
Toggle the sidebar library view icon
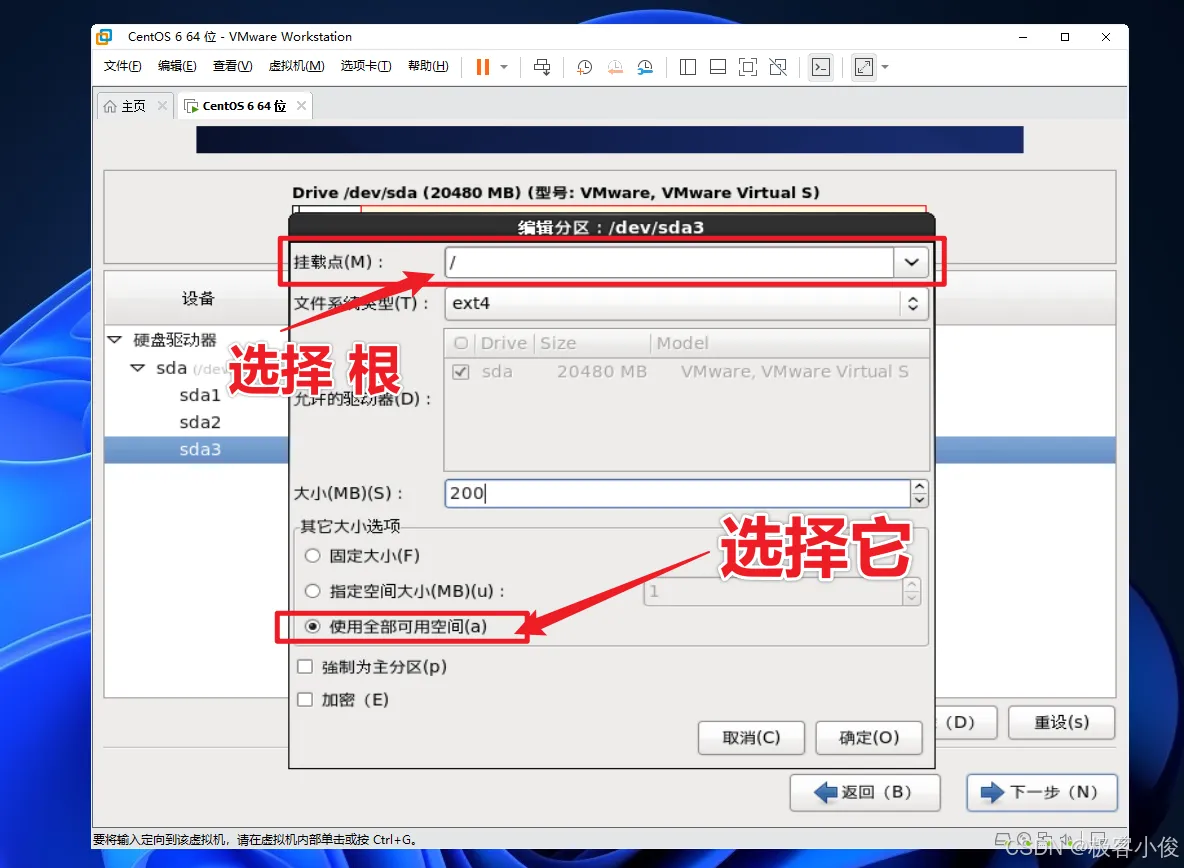[x=687, y=67]
